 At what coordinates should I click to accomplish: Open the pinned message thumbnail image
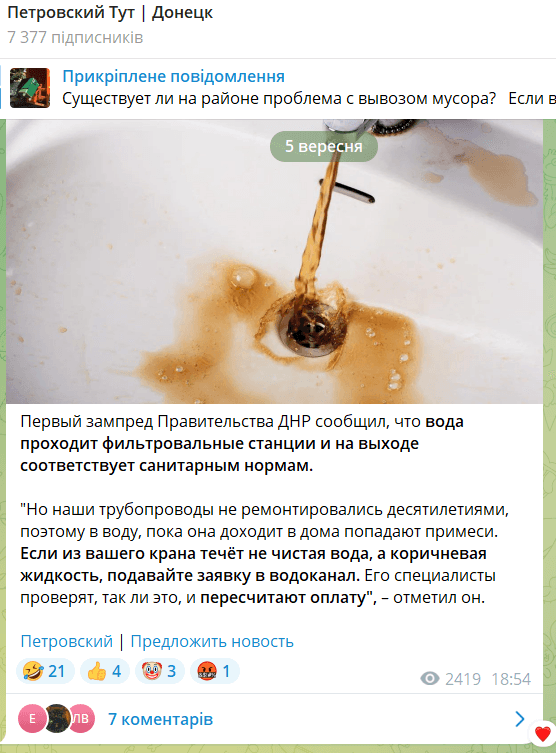pyautogui.click(x=30, y=88)
